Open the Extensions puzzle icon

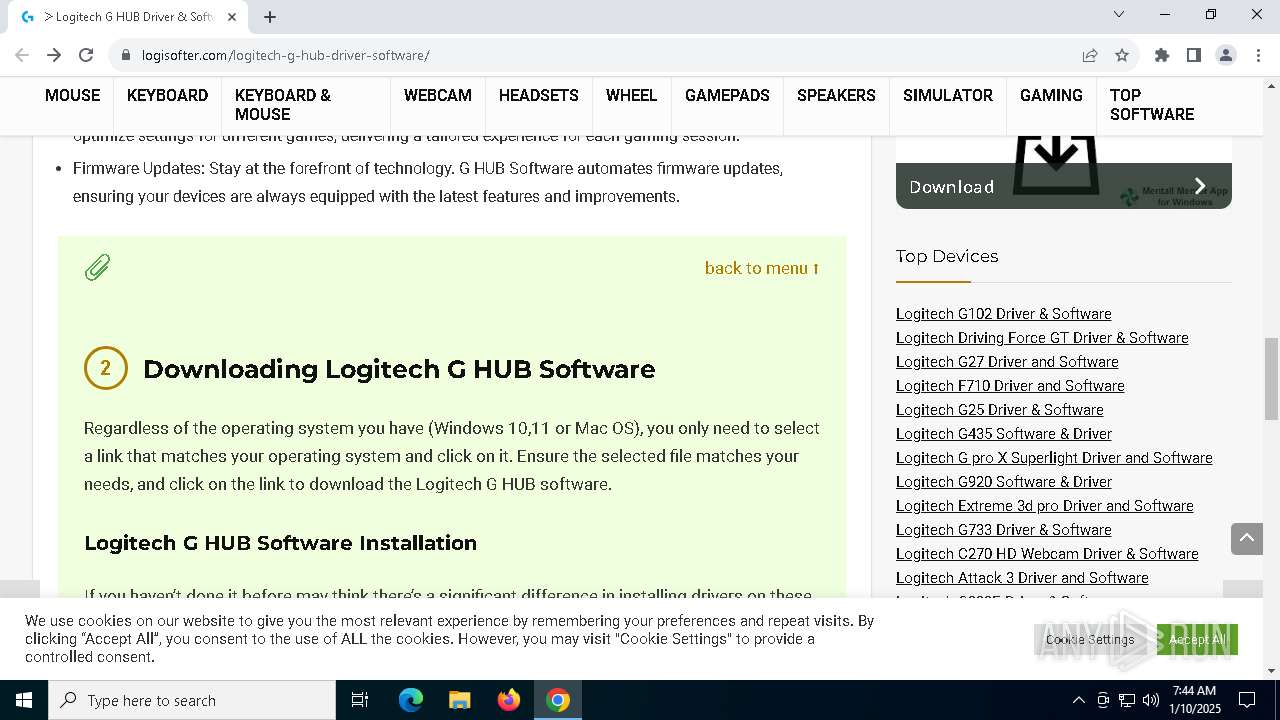pyautogui.click(x=1162, y=55)
